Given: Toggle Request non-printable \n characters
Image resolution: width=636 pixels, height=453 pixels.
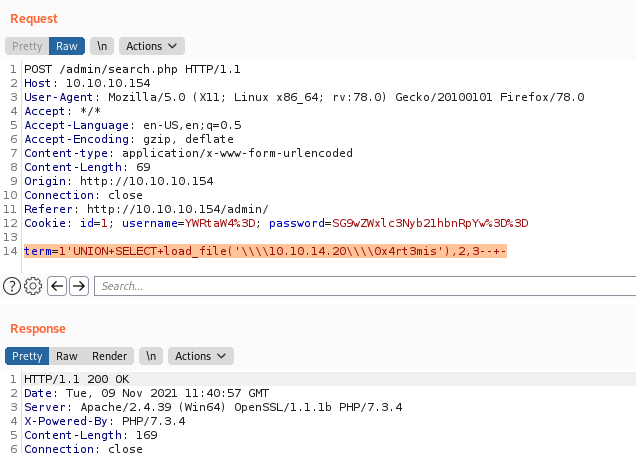Looking at the screenshot, I should coord(102,46).
